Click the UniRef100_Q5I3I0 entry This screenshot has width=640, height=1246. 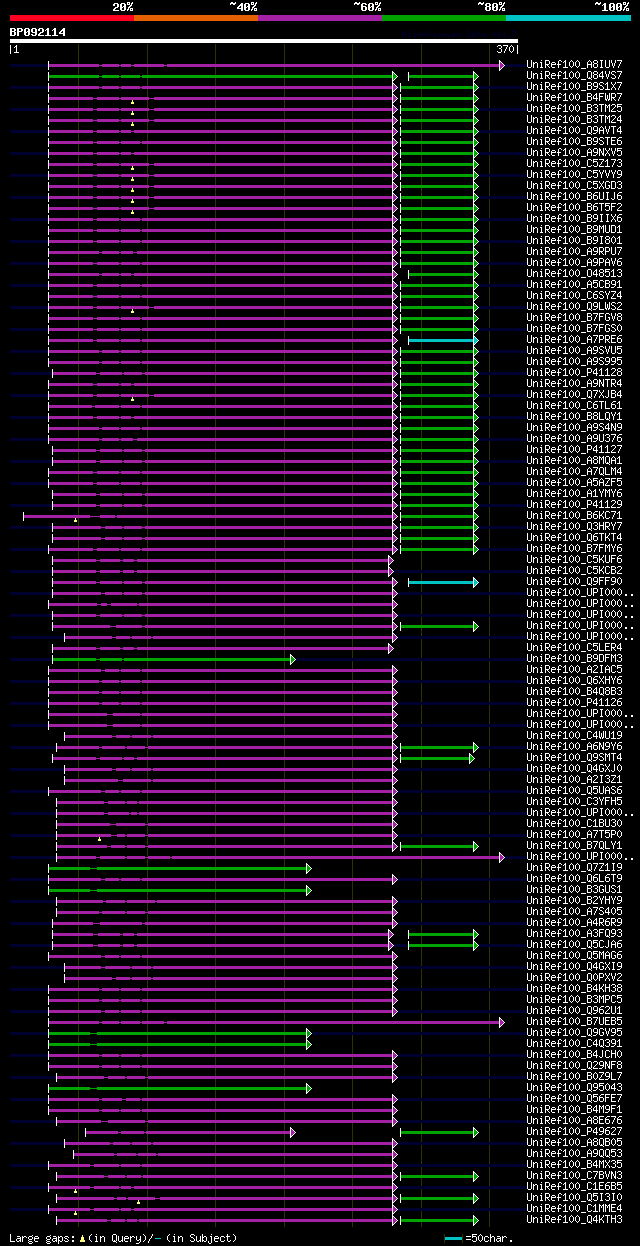click(x=574, y=1198)
